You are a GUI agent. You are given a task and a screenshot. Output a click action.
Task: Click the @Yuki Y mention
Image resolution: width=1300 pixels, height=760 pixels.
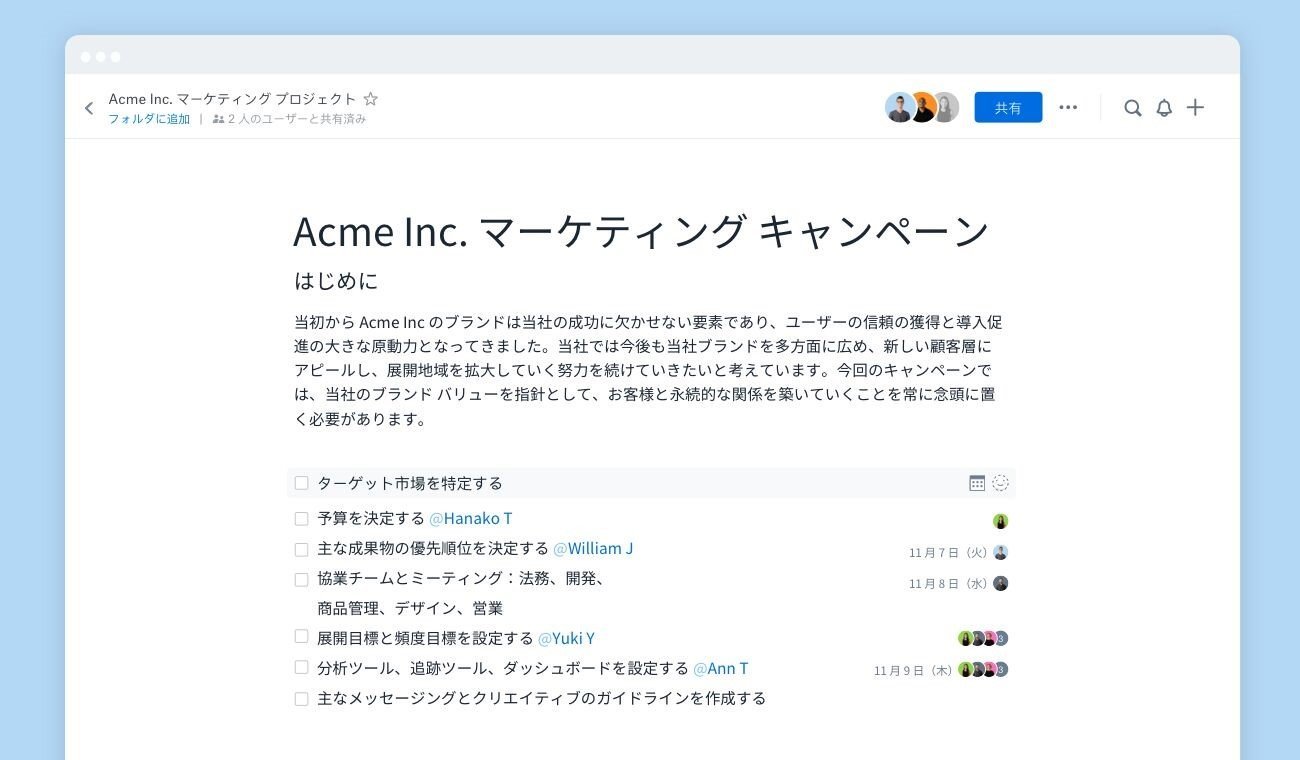(566, 638)
